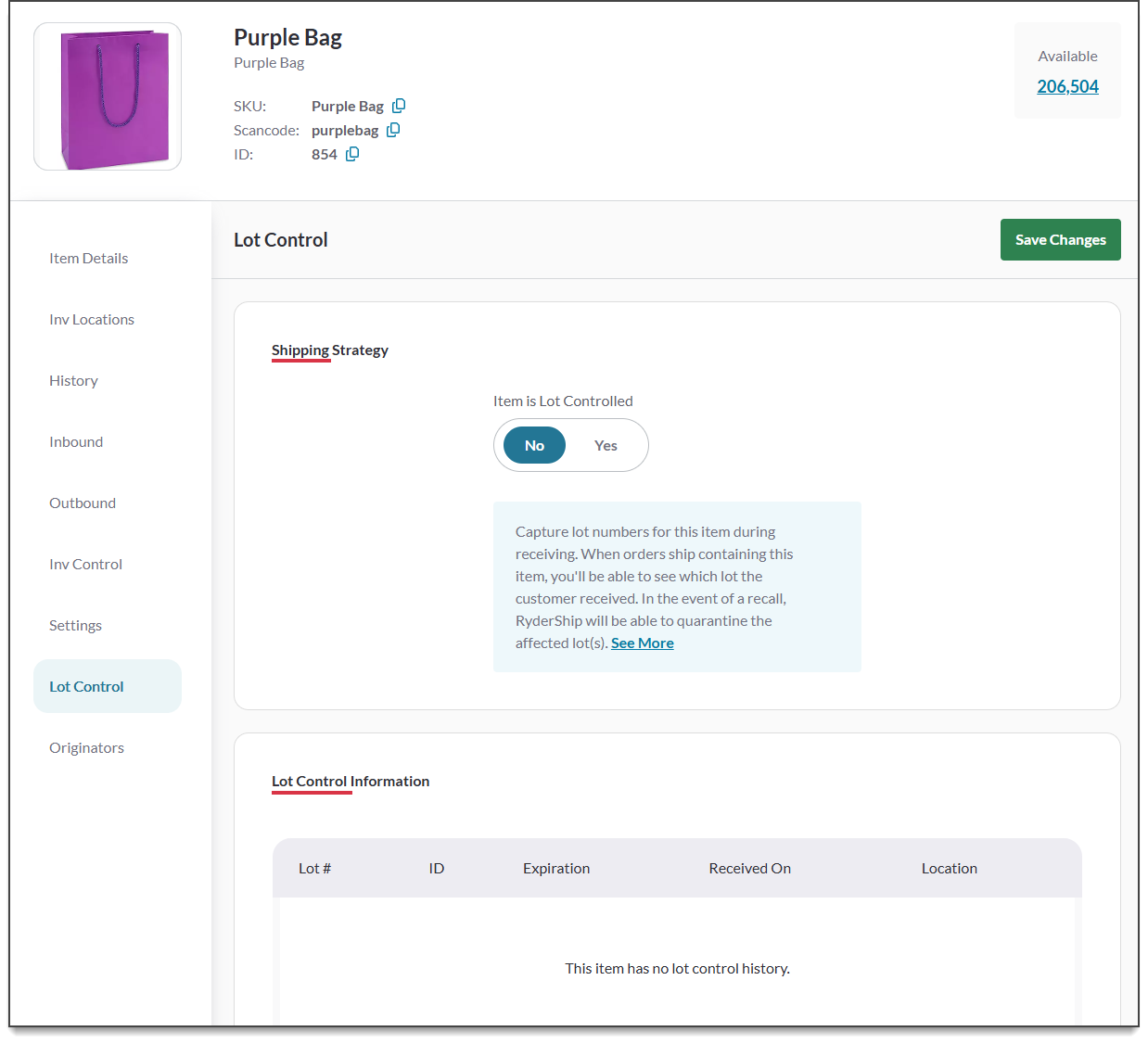Screen dimensions: 1148x1044
Task: Click the Expiration column header
Action: [556, 868]
